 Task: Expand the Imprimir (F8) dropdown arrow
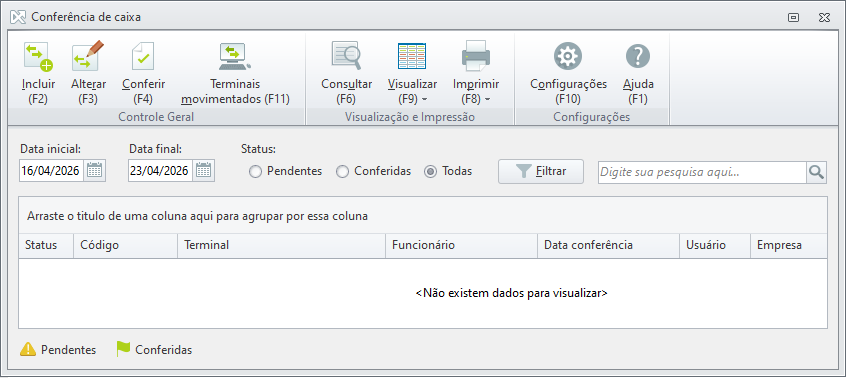pos(487,100)
